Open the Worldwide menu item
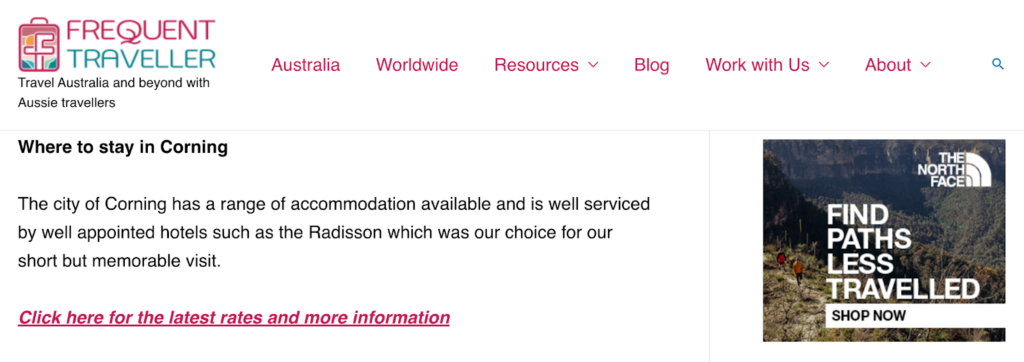 coord(417,65)
